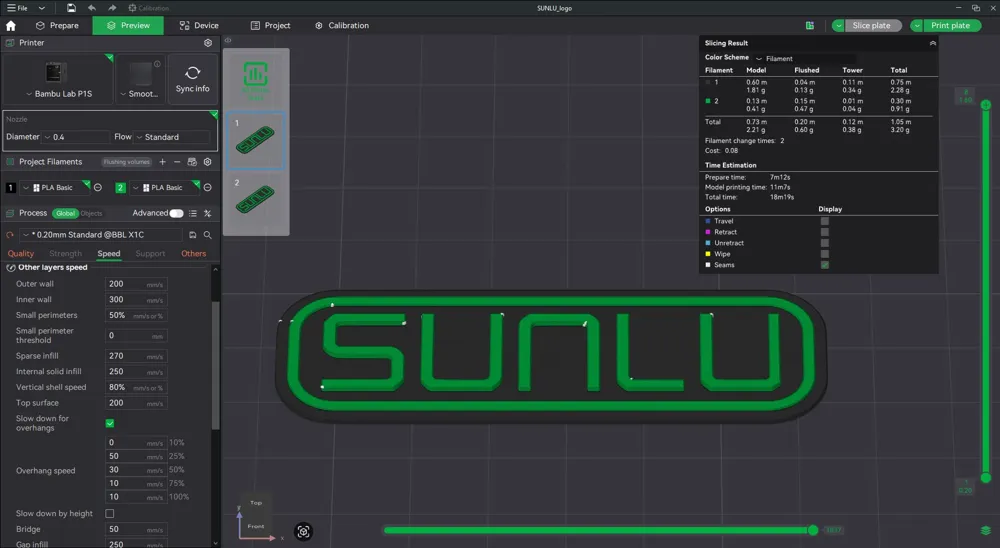Screen dimensions: 1000x548
Task: Click the Home icon
Action: [x=11, y=26]
